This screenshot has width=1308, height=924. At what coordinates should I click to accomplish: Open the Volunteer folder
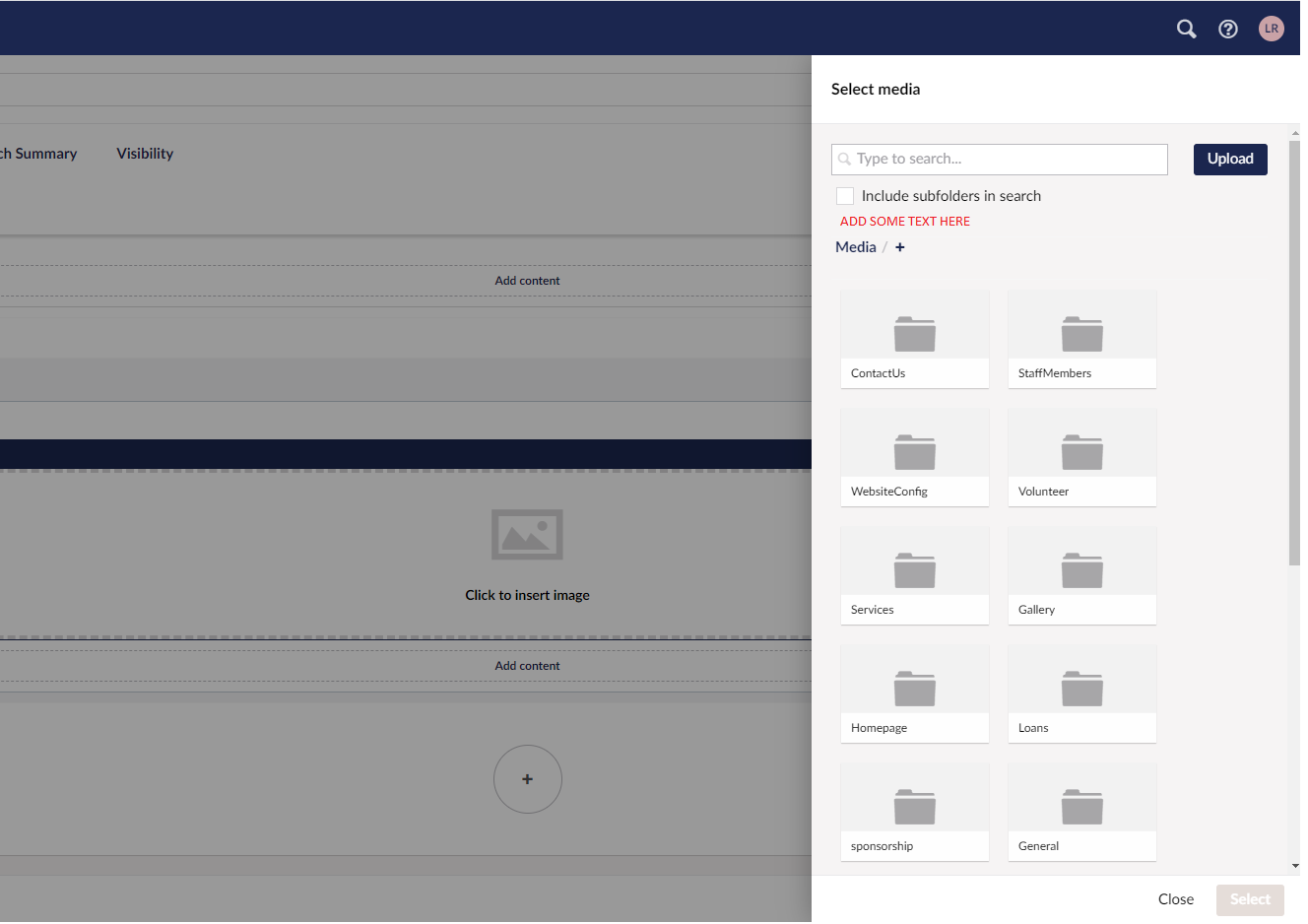coord(1082,457)
